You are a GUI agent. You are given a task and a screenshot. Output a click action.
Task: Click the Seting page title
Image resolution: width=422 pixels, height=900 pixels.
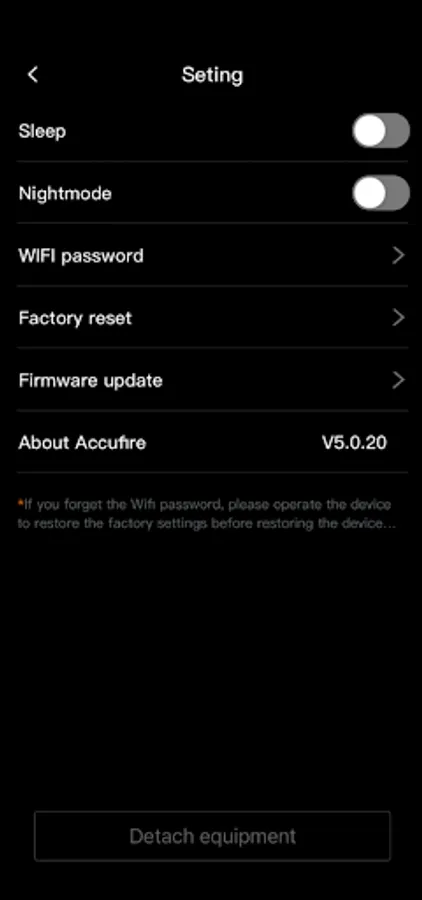click(x=212, y=75)
